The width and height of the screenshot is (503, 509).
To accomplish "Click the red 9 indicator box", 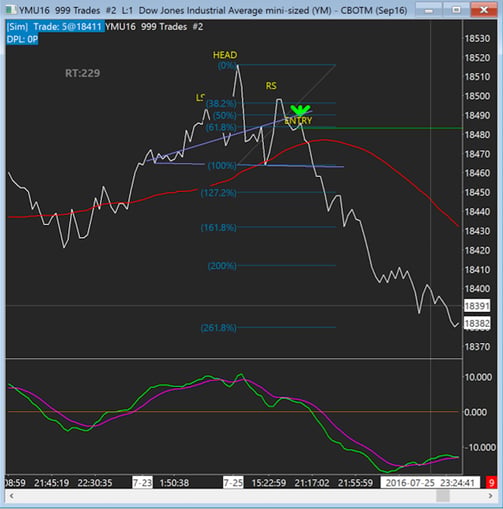I will 491,482.
